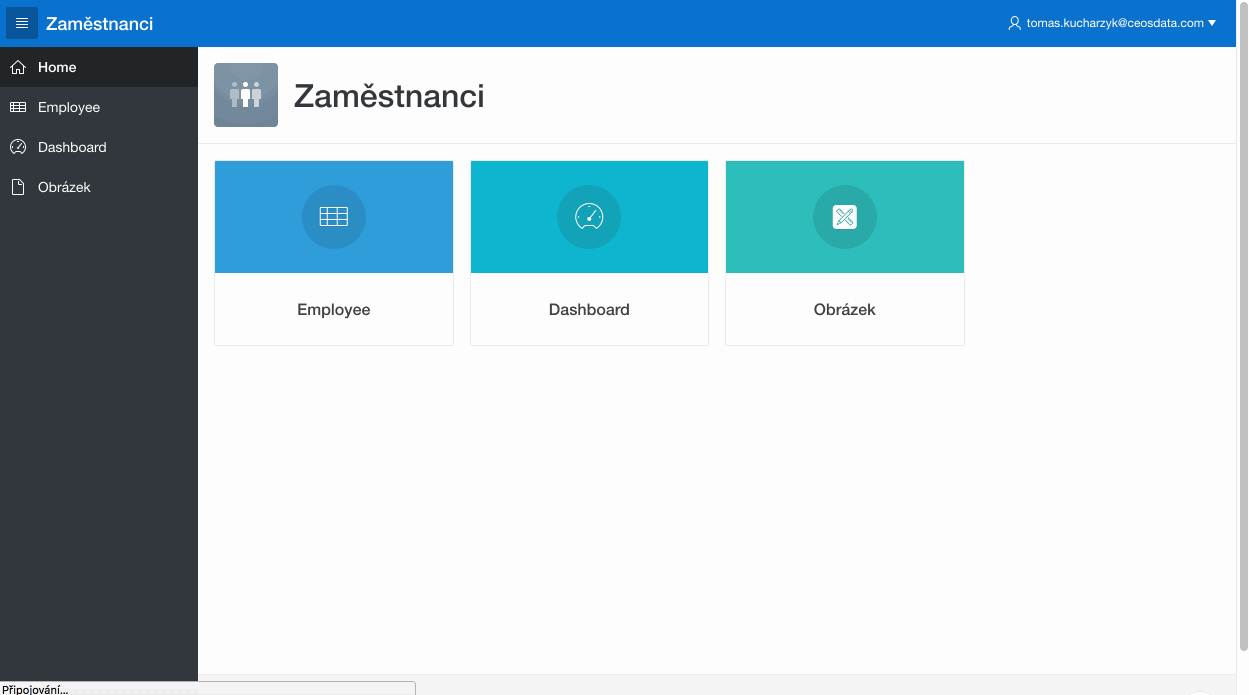The image size is (1249, 695).
Task: Click the people icon beside page title
Action: (x=246, y=95)
